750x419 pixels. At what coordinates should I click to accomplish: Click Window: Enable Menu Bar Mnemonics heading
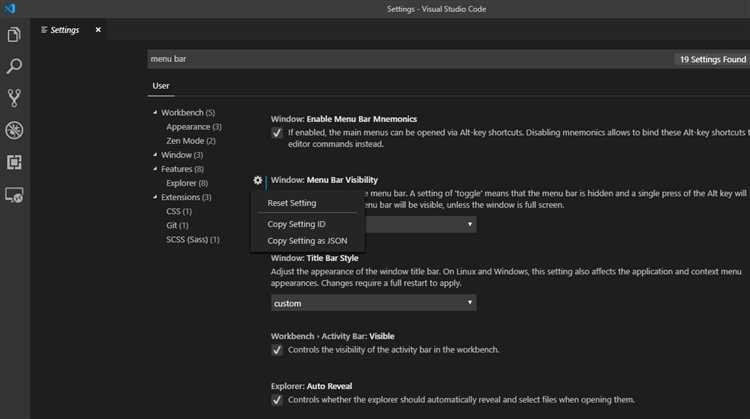344,119
